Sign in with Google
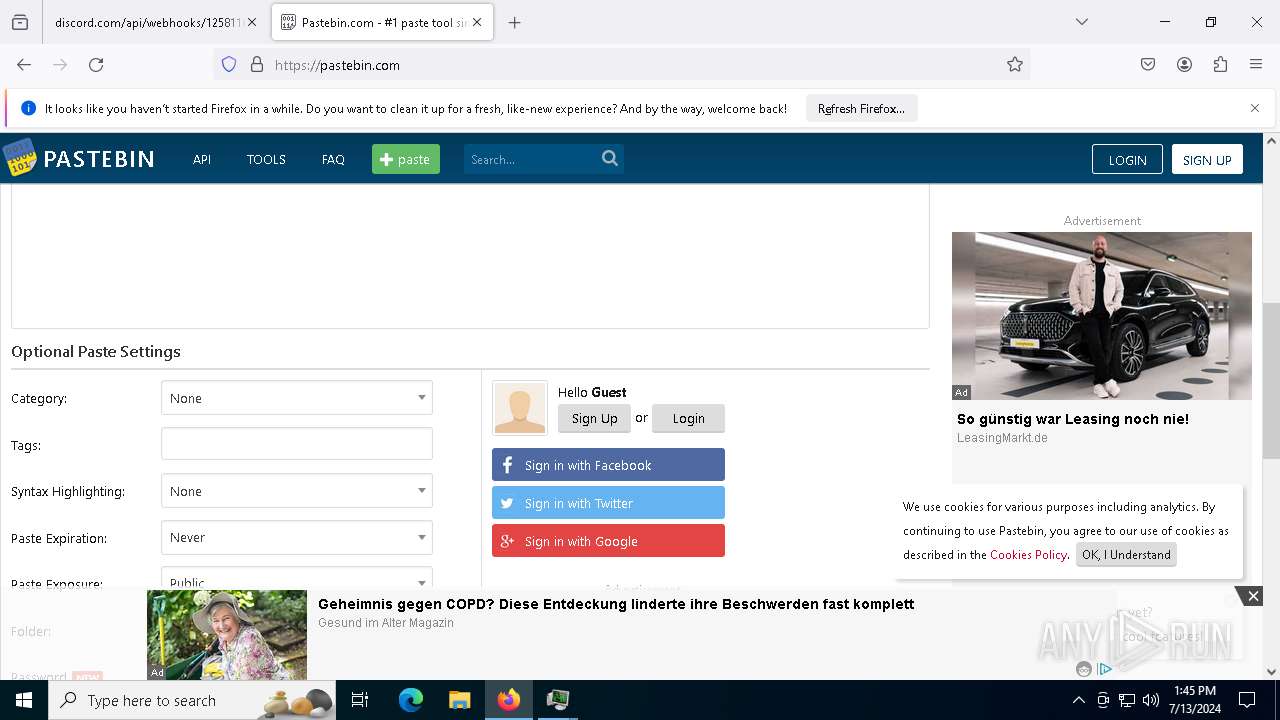Viewport: 1280px width, 720px height. pyautogui.click(x=608, y=541)
